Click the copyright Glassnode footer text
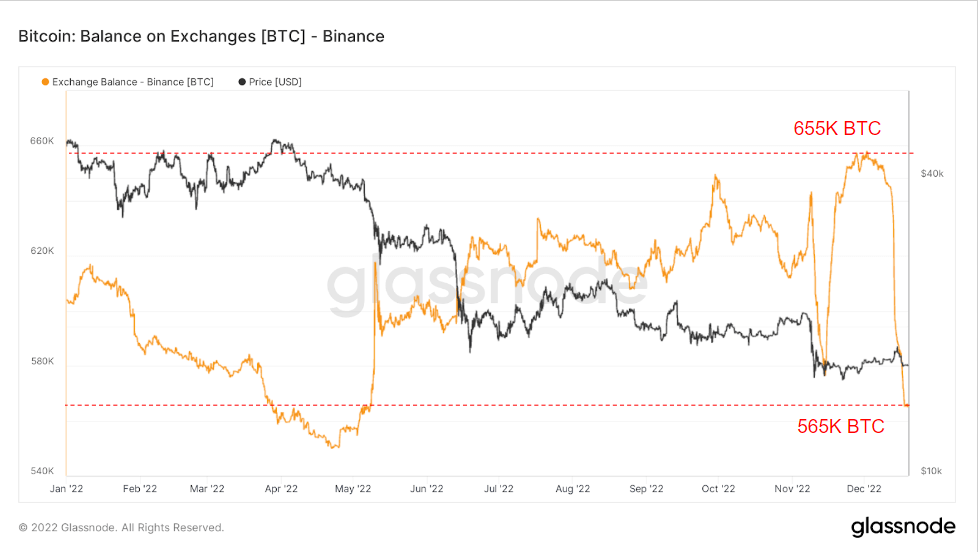The height and width of the screenshot is (552, 978). 121,528
